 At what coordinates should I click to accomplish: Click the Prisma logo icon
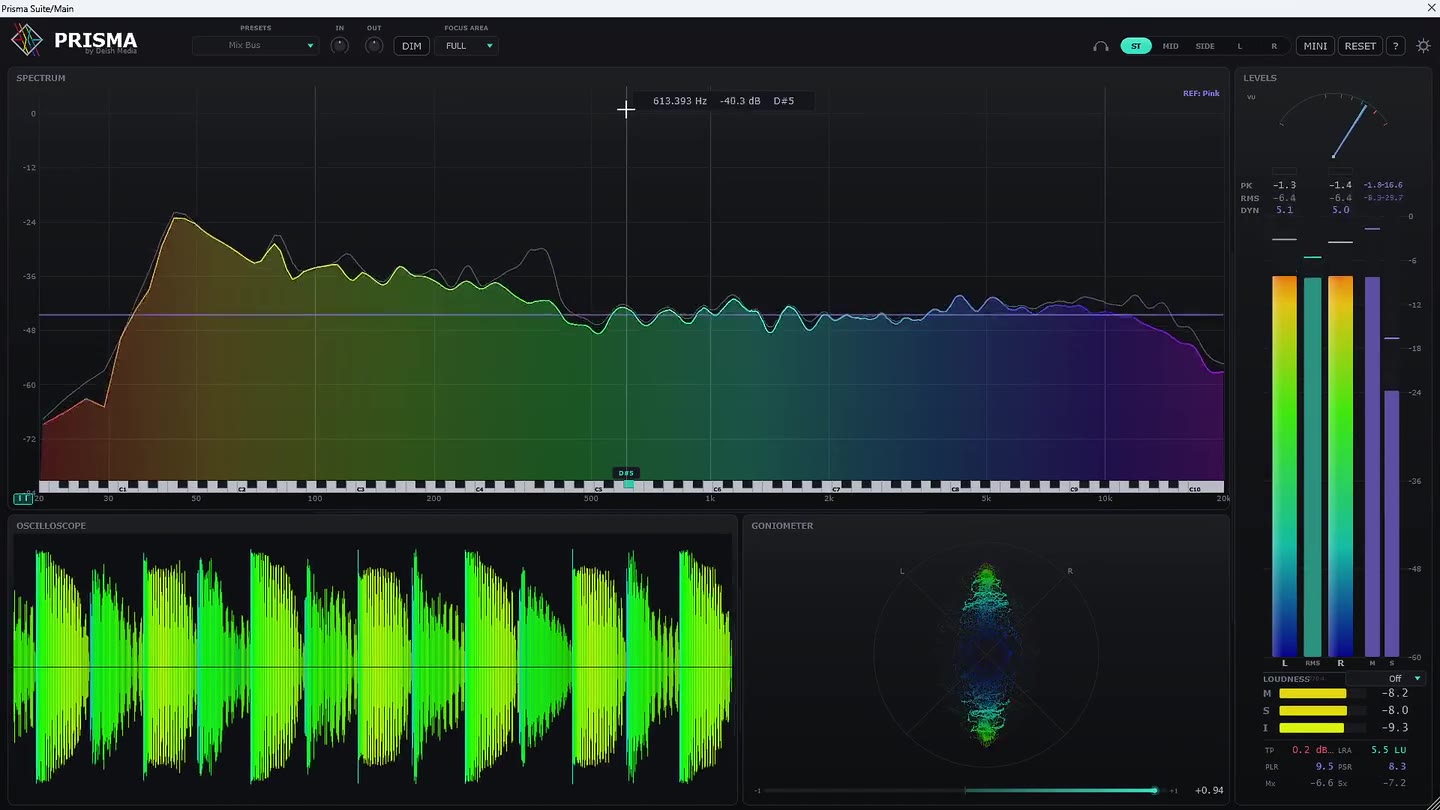pyautogui.click(x=27, y=41)
